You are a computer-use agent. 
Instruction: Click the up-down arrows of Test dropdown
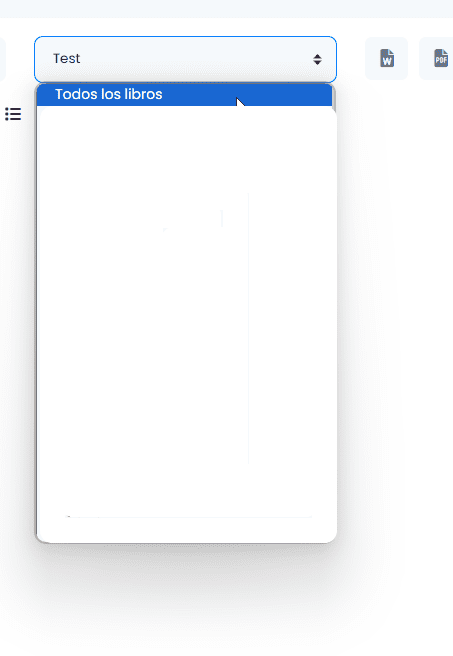click(317, 59)
